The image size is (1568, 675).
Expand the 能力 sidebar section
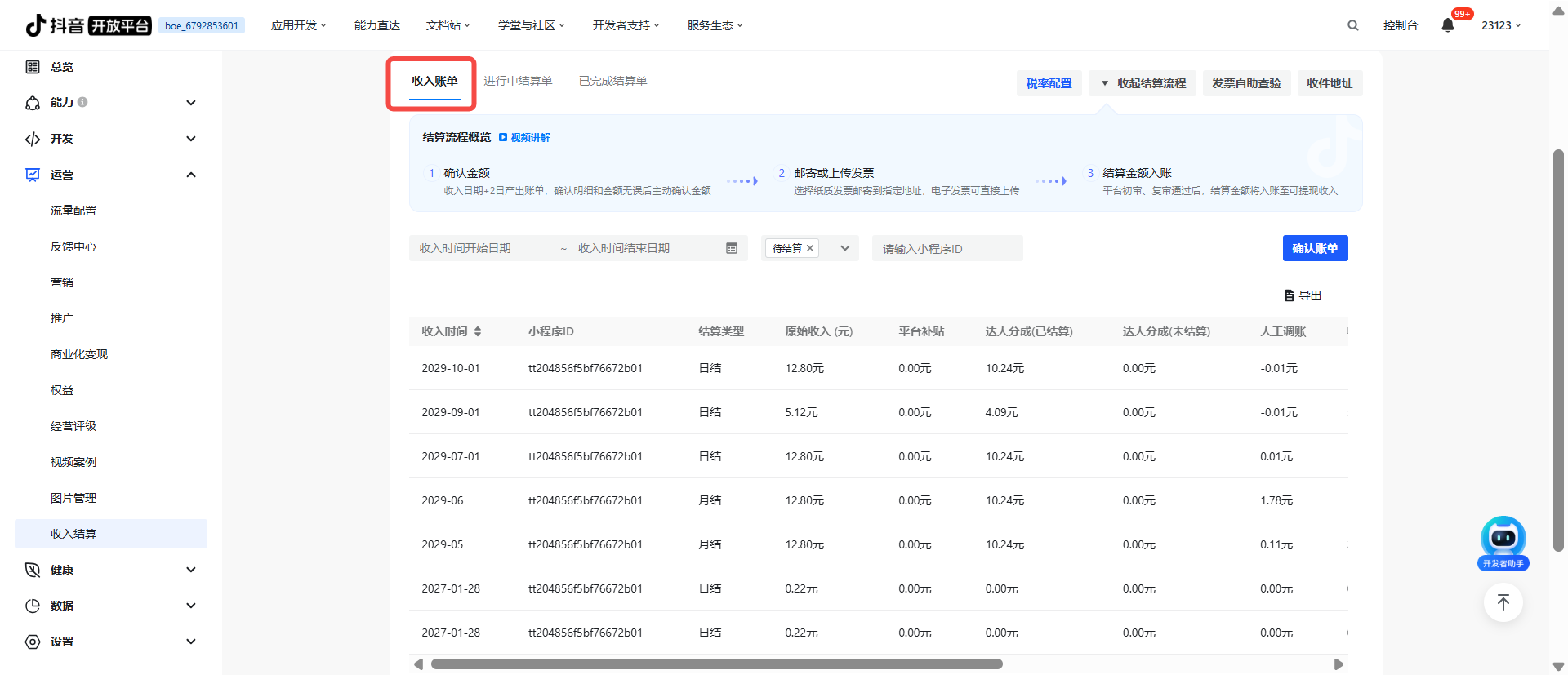191,103
